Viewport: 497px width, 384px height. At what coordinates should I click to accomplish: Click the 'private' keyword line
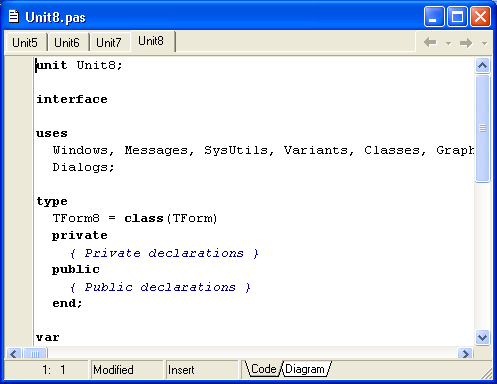tap(80, 235)
